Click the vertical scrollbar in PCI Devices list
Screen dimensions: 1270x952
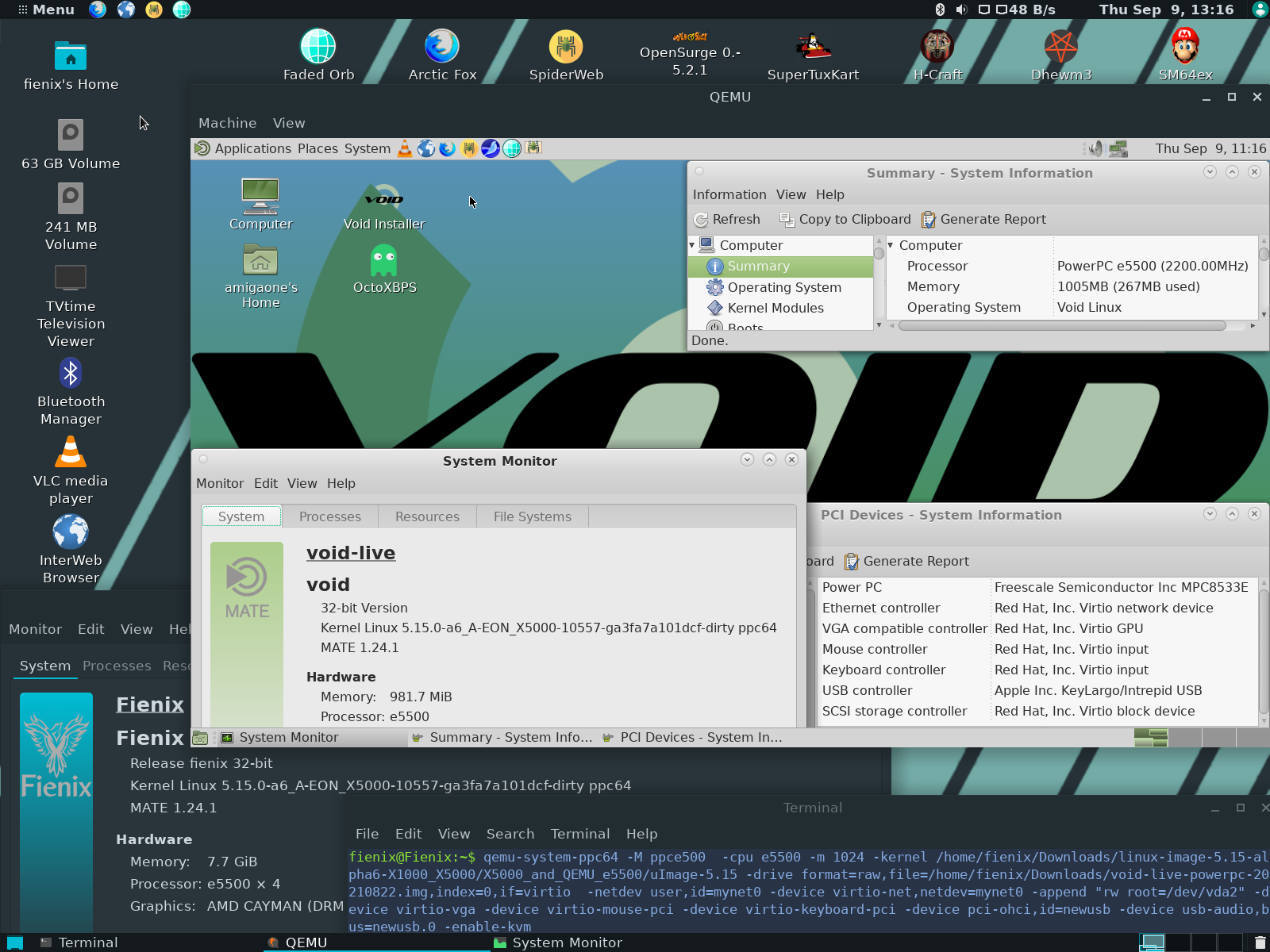[x=1264, y=651]
